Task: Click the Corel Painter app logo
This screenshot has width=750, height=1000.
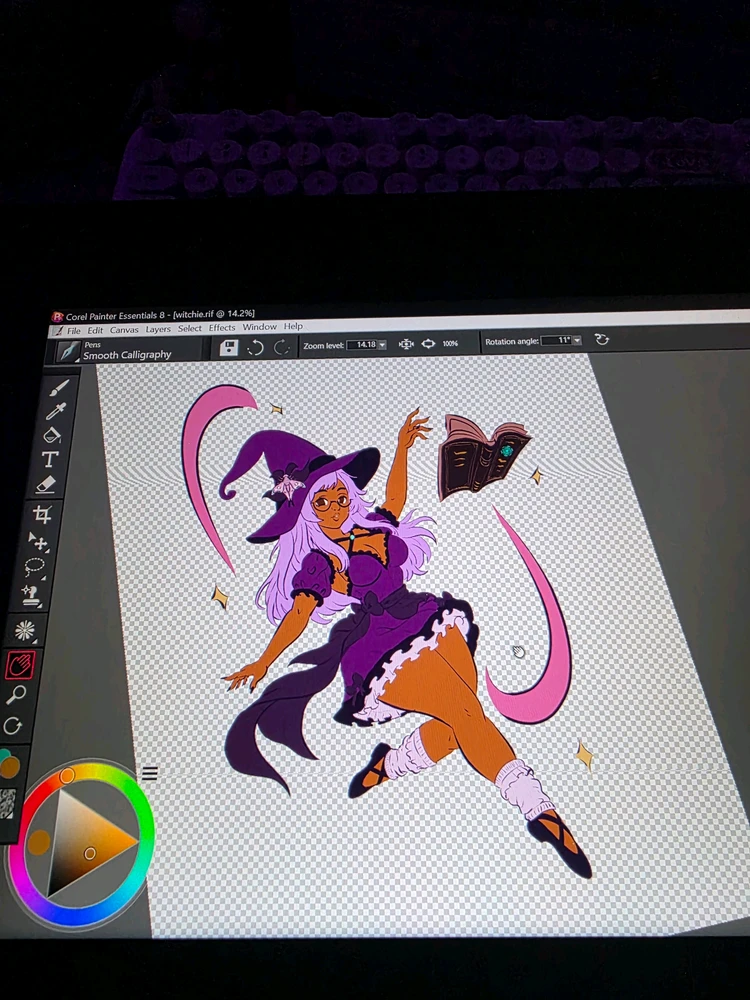Action: click(57, 317)
